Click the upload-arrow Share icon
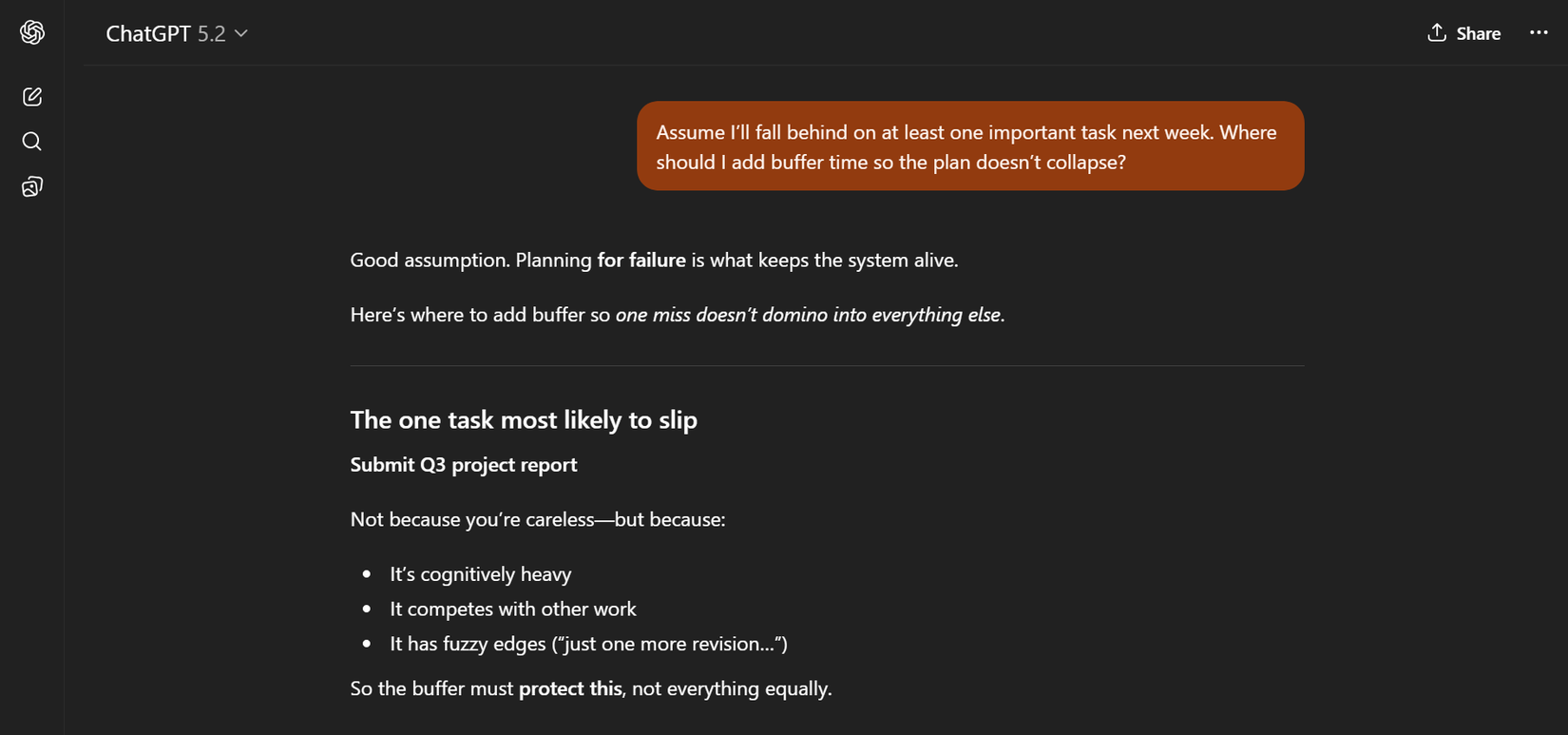This screenshot has height=735, width=1568. click(1438, 32)
